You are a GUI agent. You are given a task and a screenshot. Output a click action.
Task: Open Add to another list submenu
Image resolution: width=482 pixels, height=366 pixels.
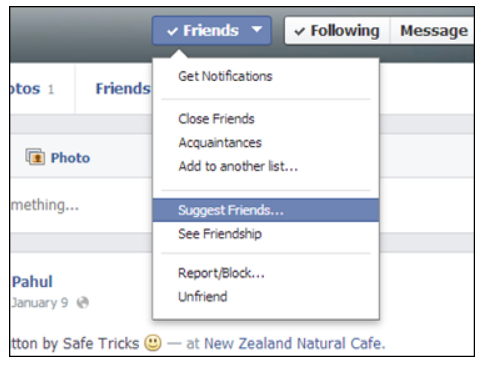(x=238, y=166)
